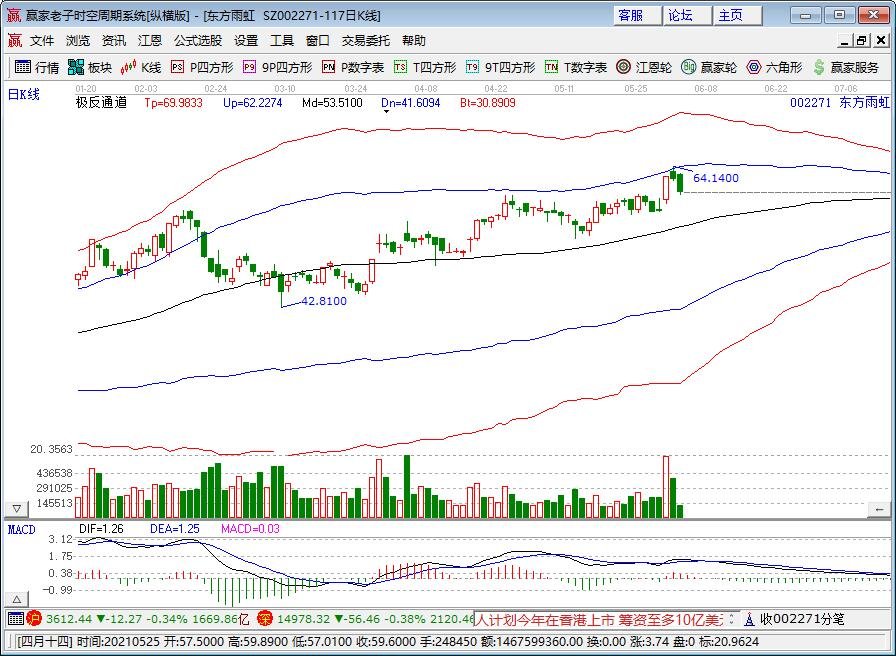Click the 论坛 button
Viewport: 896px width, 656px height.
click(x=687, y=15)
